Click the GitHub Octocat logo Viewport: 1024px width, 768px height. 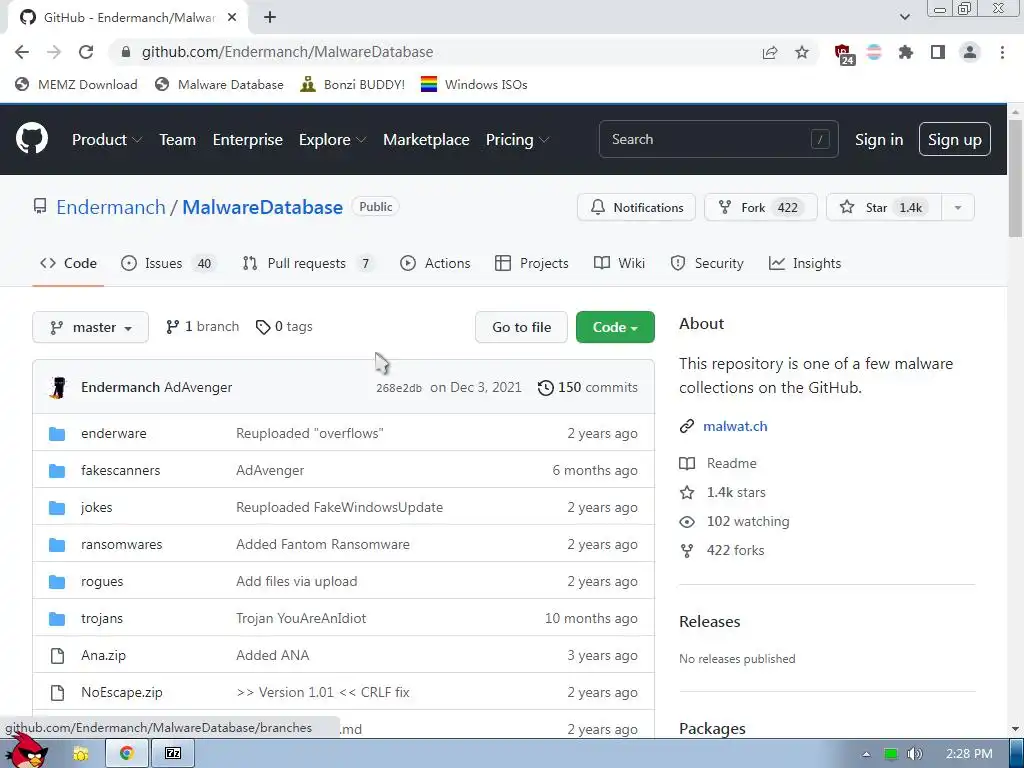[32, 139]
